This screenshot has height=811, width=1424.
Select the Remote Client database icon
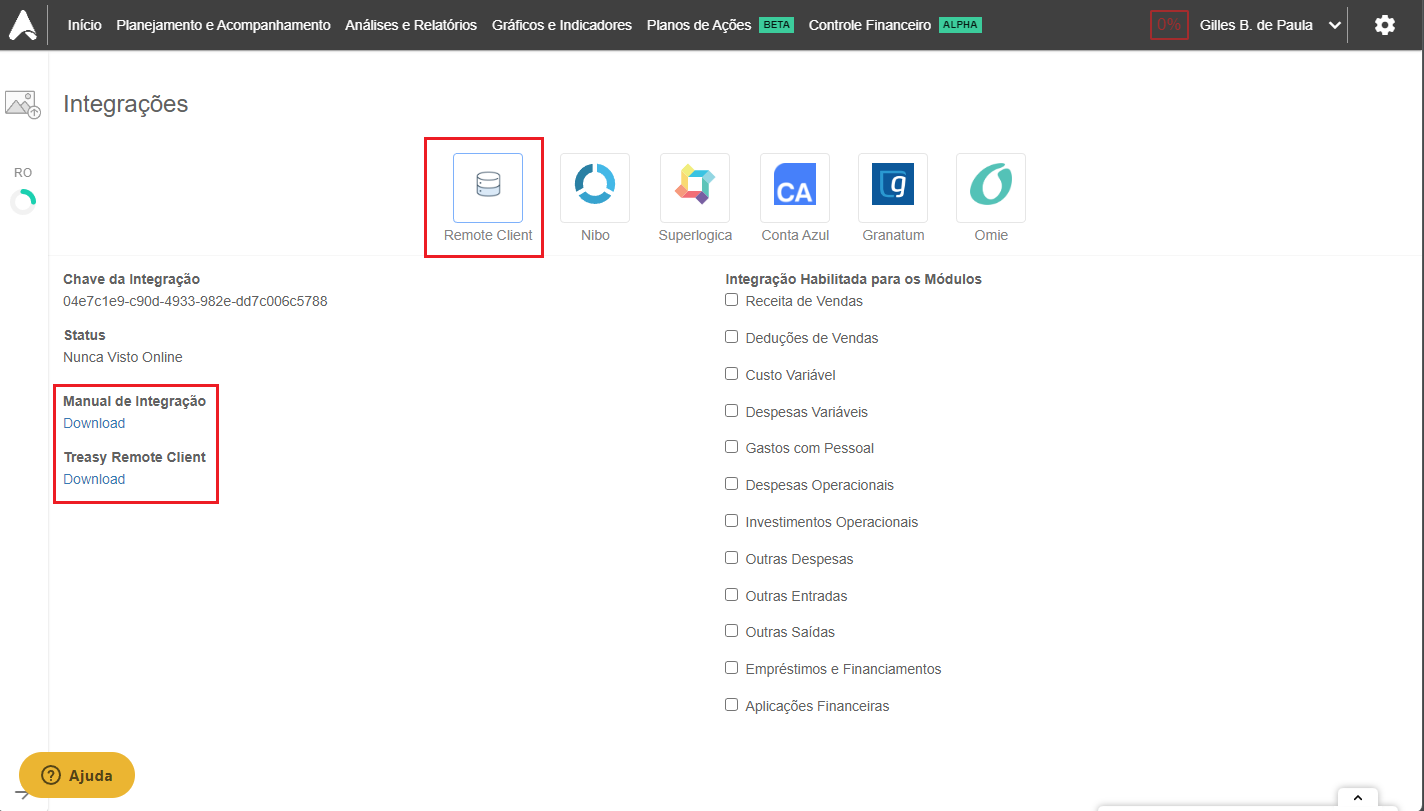(488, 188)
